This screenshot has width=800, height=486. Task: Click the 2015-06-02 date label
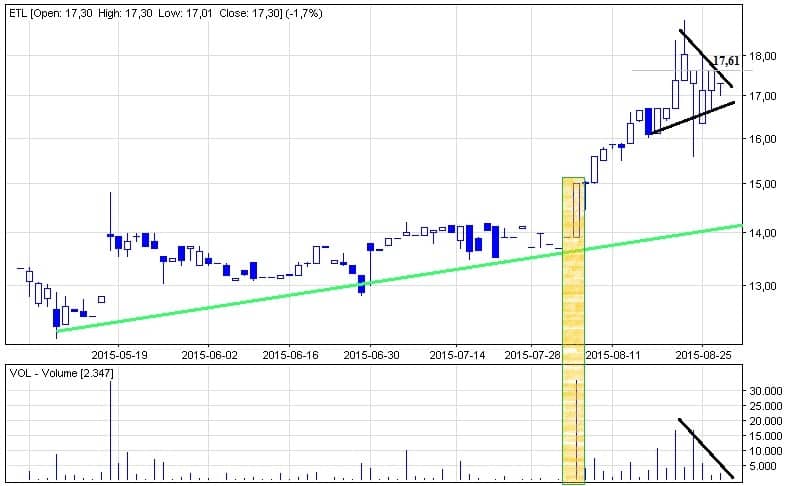(210, 354)
